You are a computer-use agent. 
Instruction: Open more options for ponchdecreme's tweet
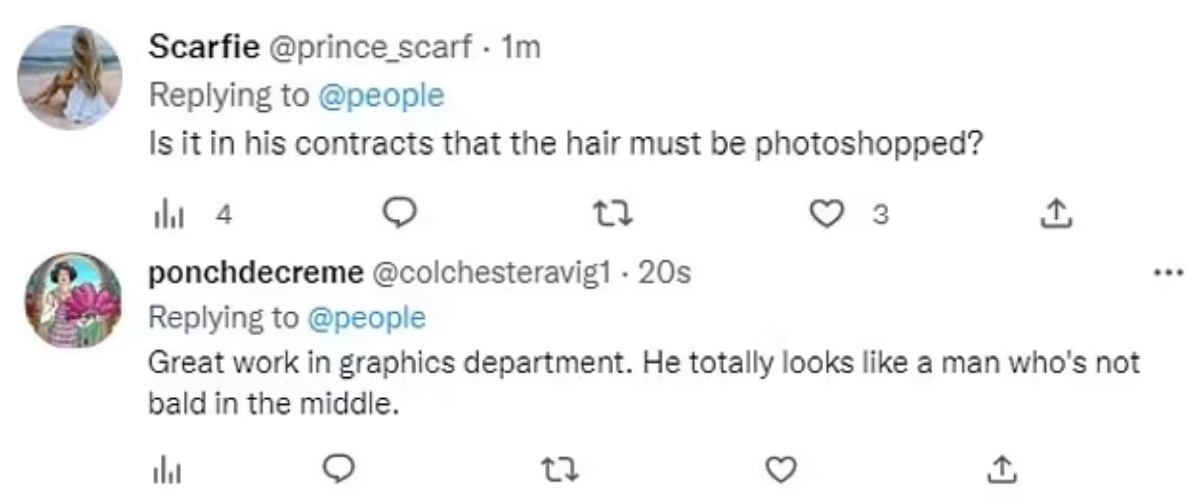(x=1165, y=272)
